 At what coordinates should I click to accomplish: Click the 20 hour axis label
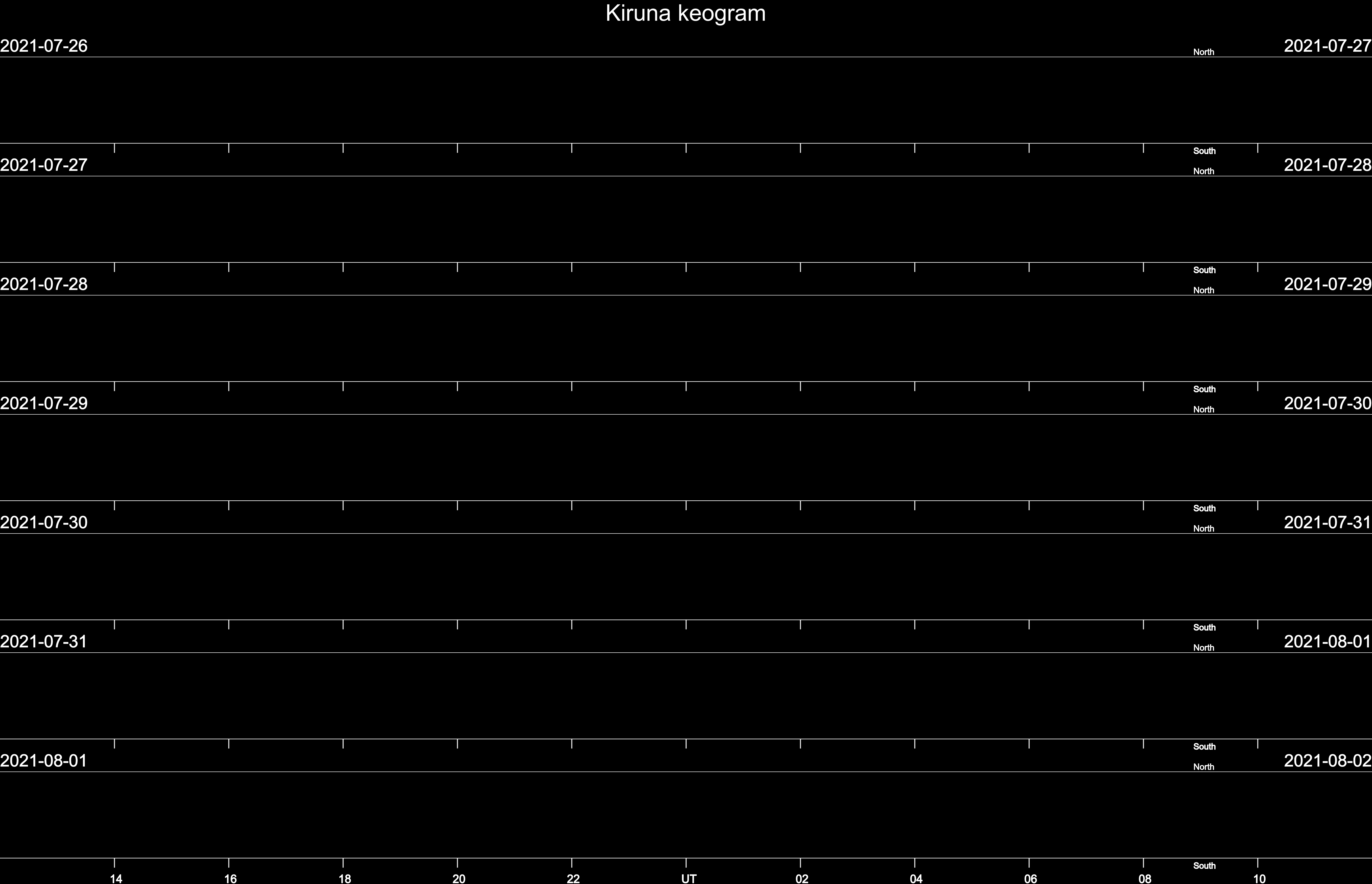459,878
